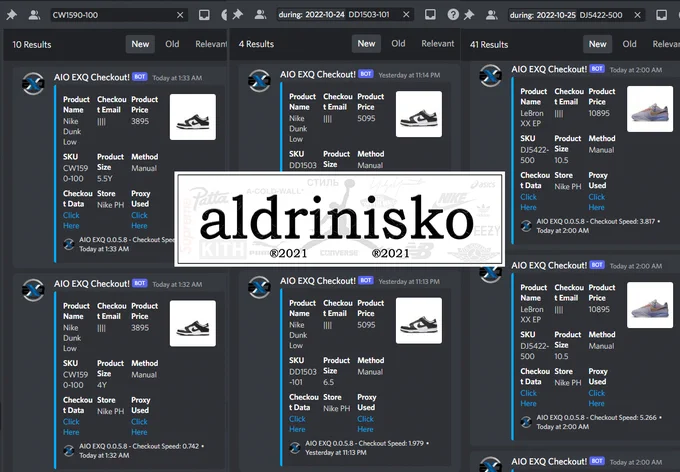The height and width of the screenshot is (472, 680).
Task: Open Checkout Data Click Here in 1:32 AM message
Action: (71, 427)
